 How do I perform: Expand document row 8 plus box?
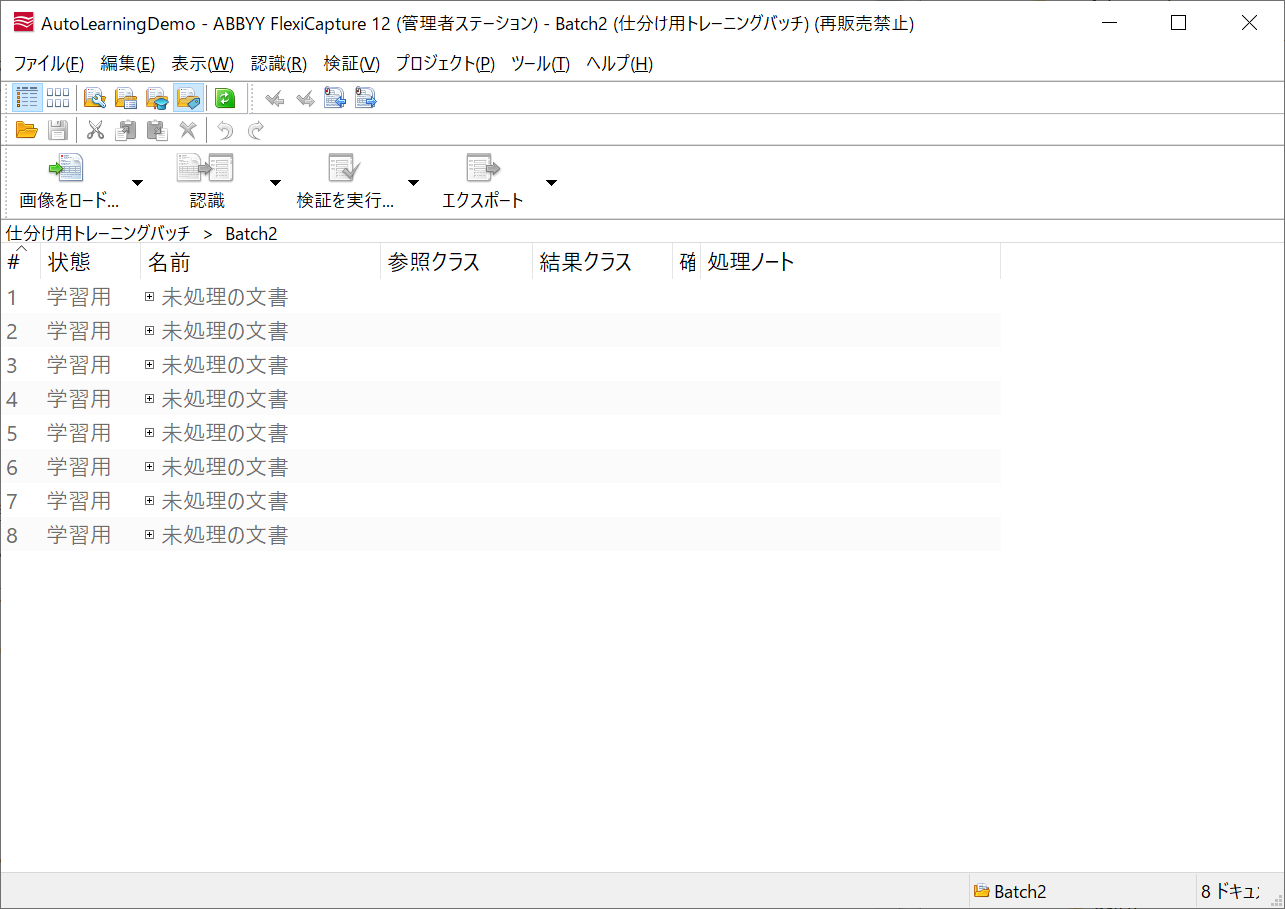pos(150,535)
